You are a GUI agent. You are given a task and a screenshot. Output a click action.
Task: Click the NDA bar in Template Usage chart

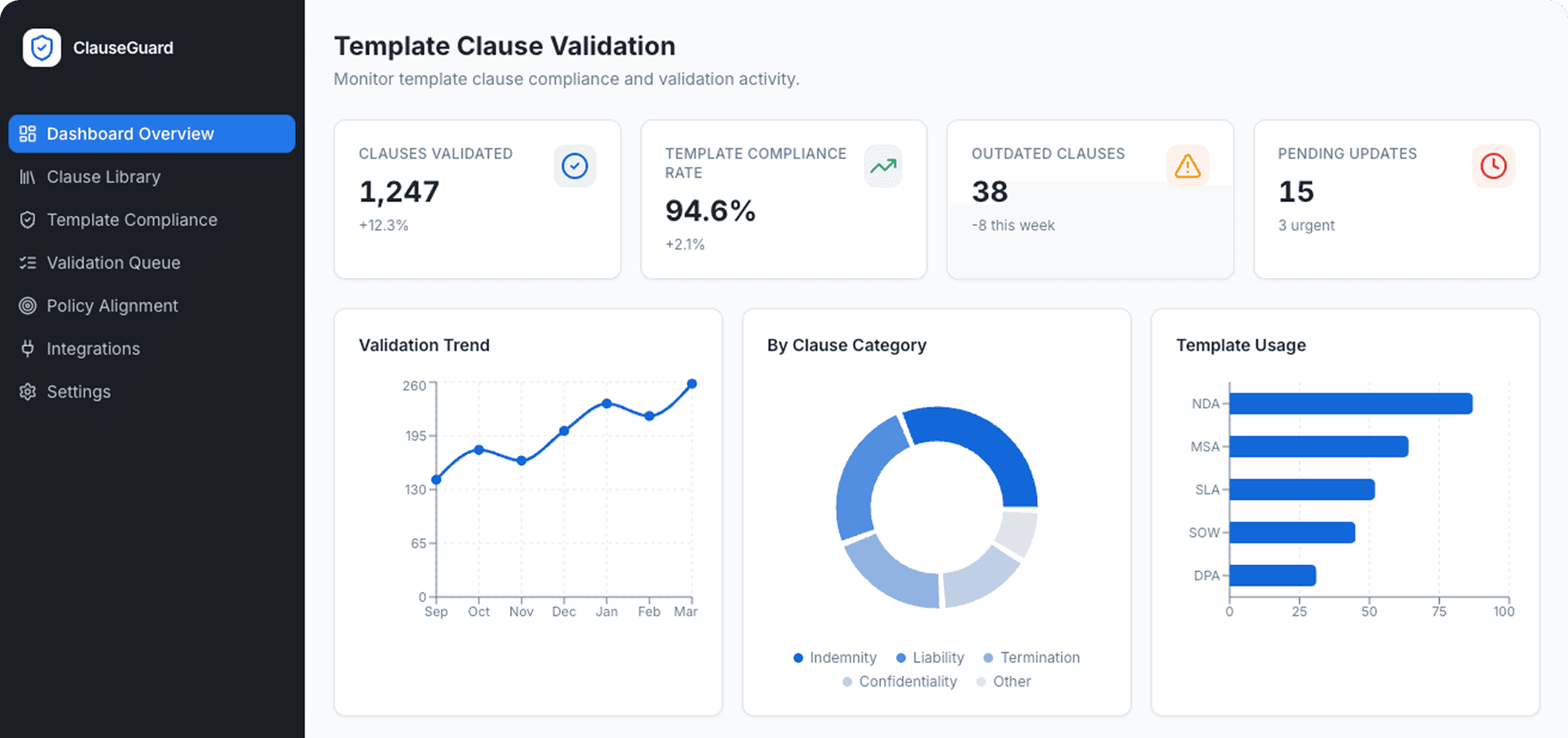(x=1349, y=404)
